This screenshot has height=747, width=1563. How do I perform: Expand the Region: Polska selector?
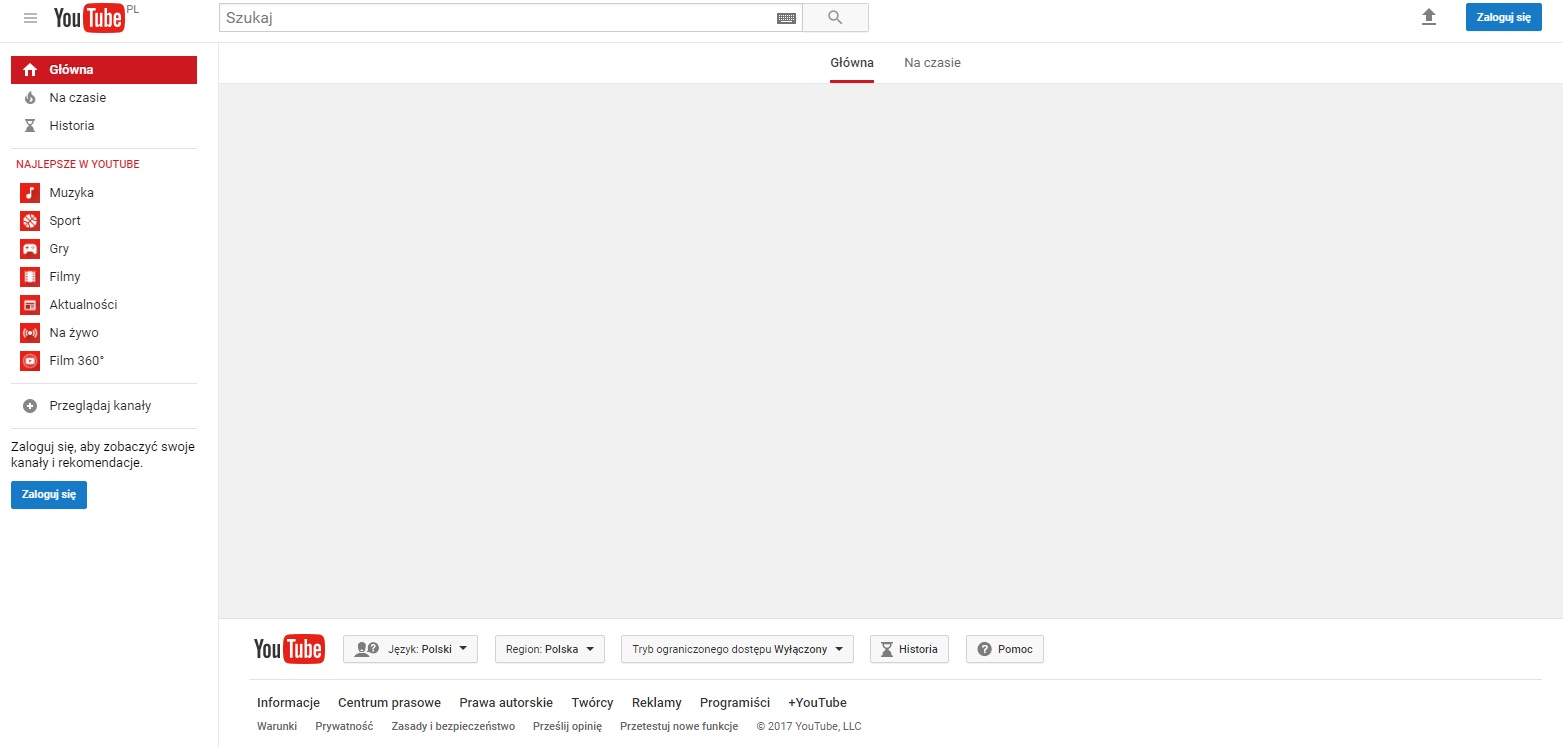[549, 648]
